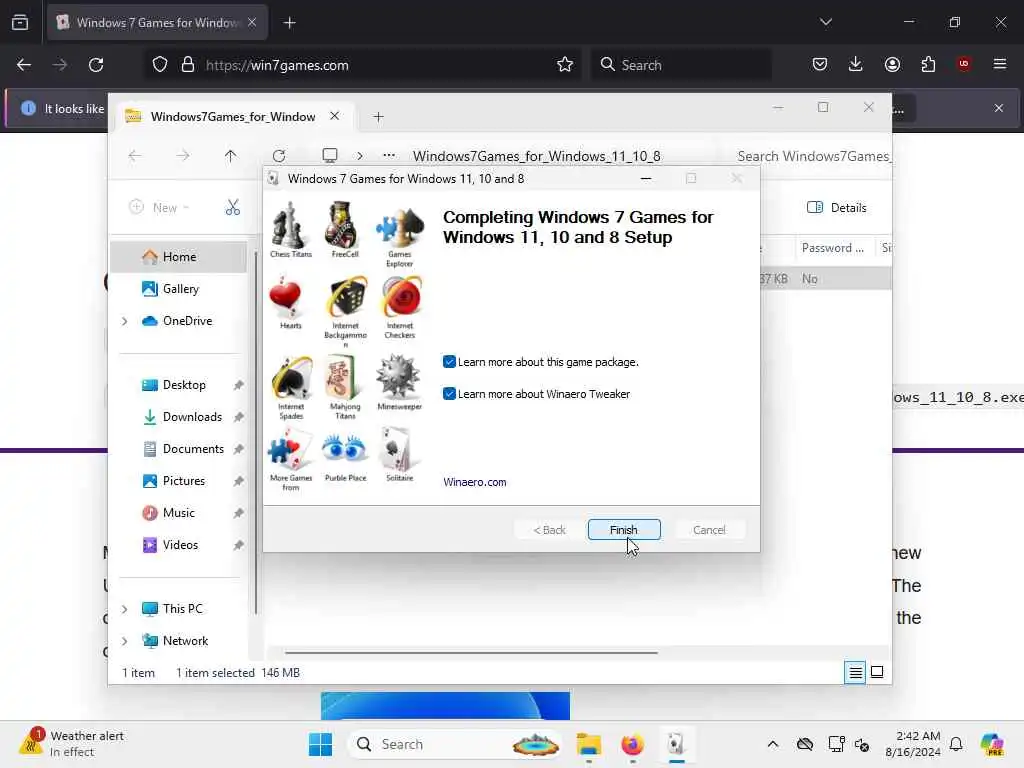
Task: Switch Explorer to details list view
Action: coord(855,672)
